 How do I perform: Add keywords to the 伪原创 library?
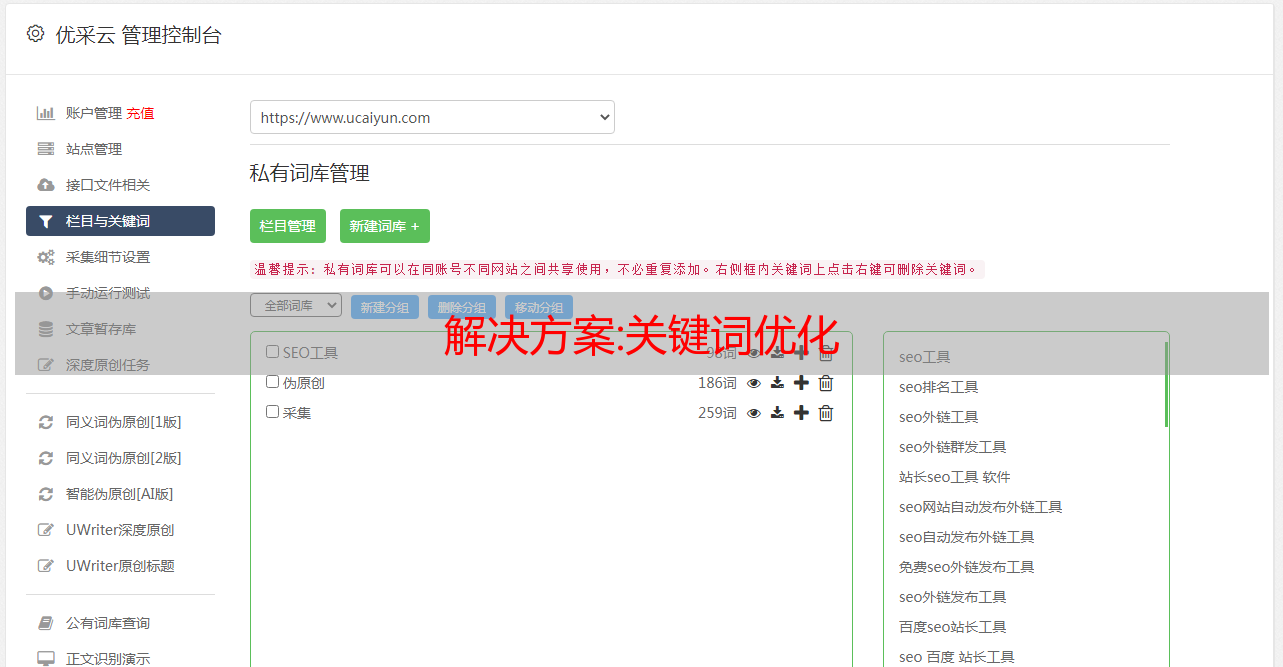tap(801, 383)
